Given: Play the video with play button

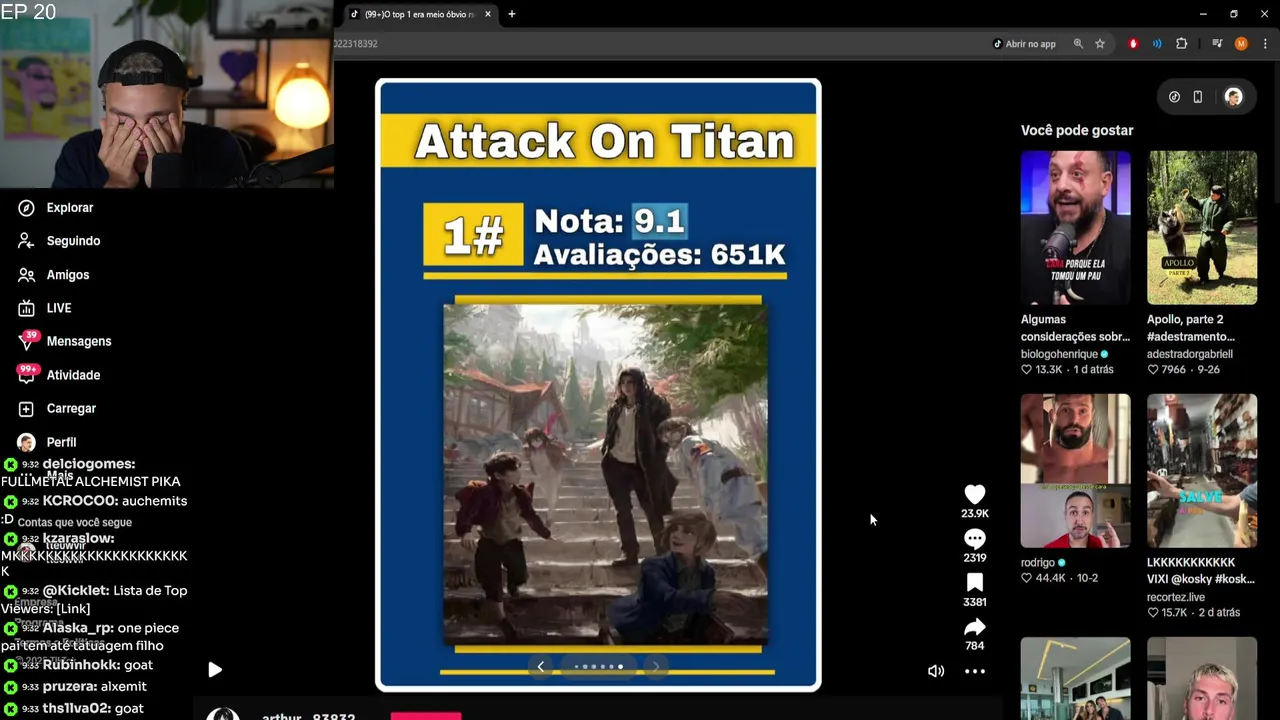Looking at the screenshot, I should [x=215, y=669].
